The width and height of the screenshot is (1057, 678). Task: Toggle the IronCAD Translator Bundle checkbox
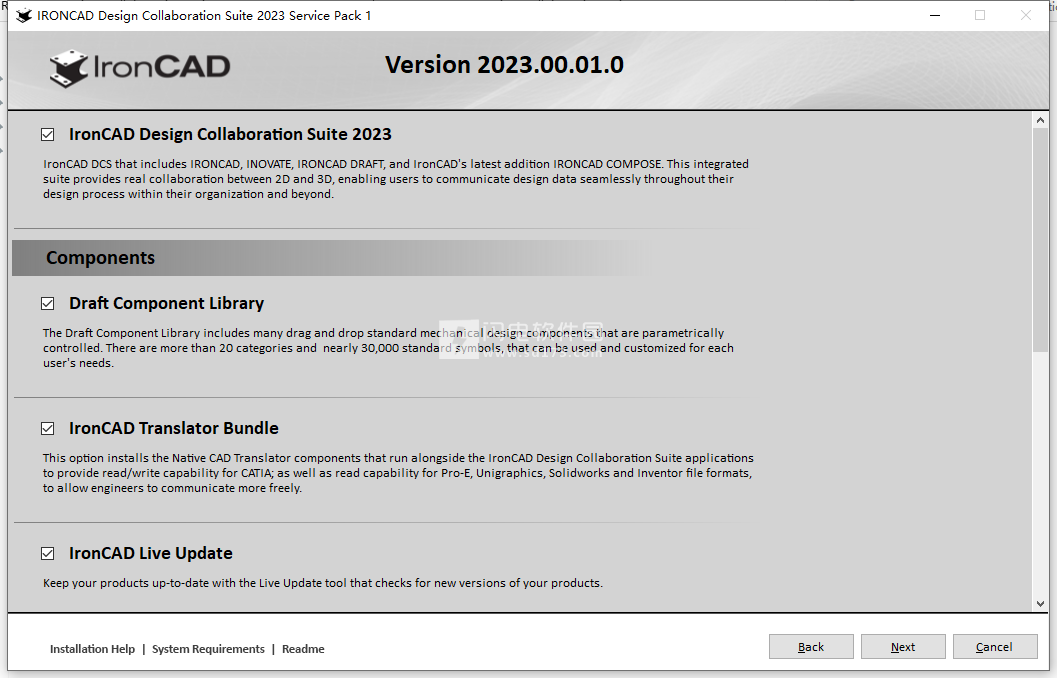coord(47,429)
